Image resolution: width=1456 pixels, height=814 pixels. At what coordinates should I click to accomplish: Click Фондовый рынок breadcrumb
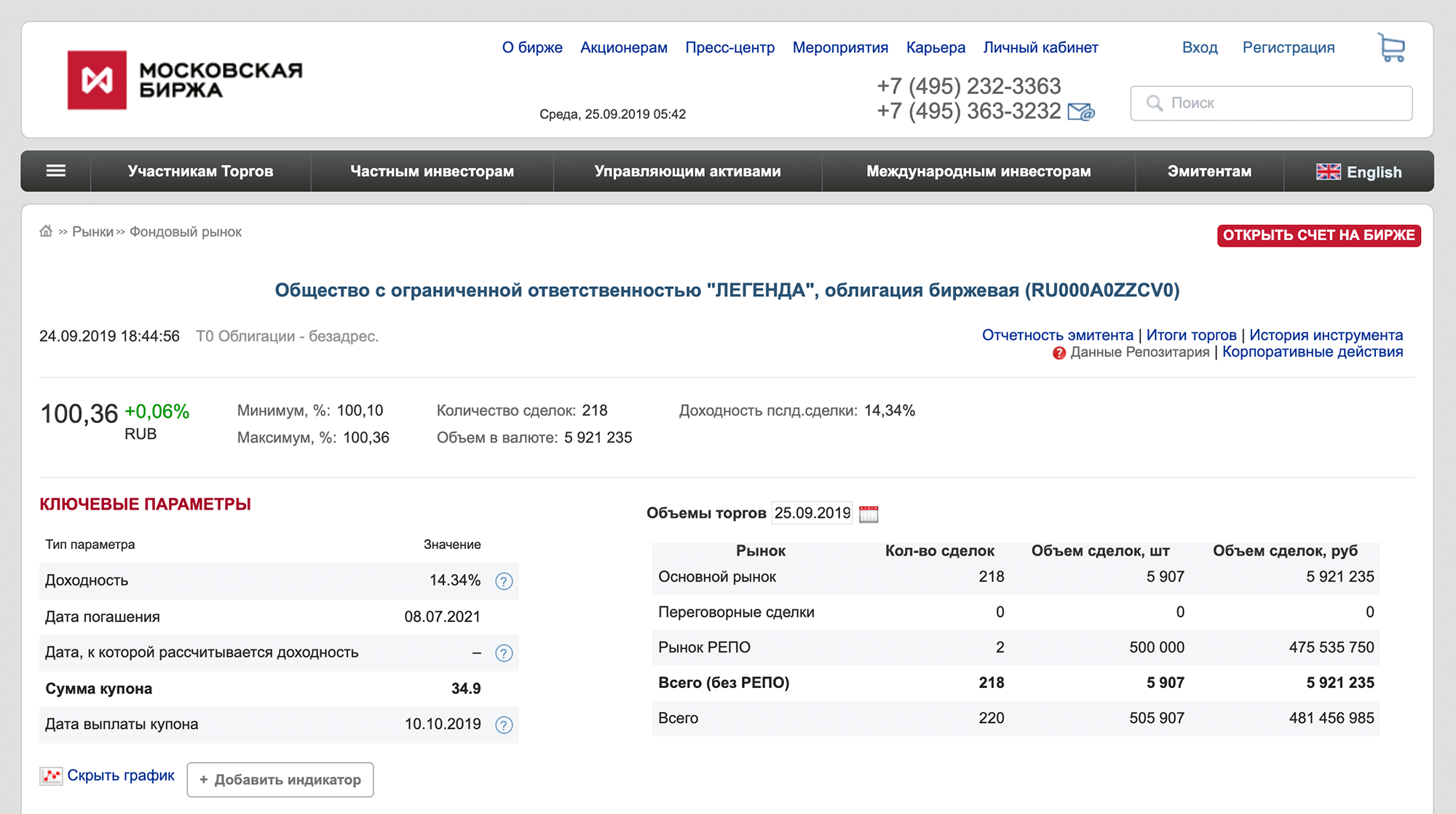(186, 232)
